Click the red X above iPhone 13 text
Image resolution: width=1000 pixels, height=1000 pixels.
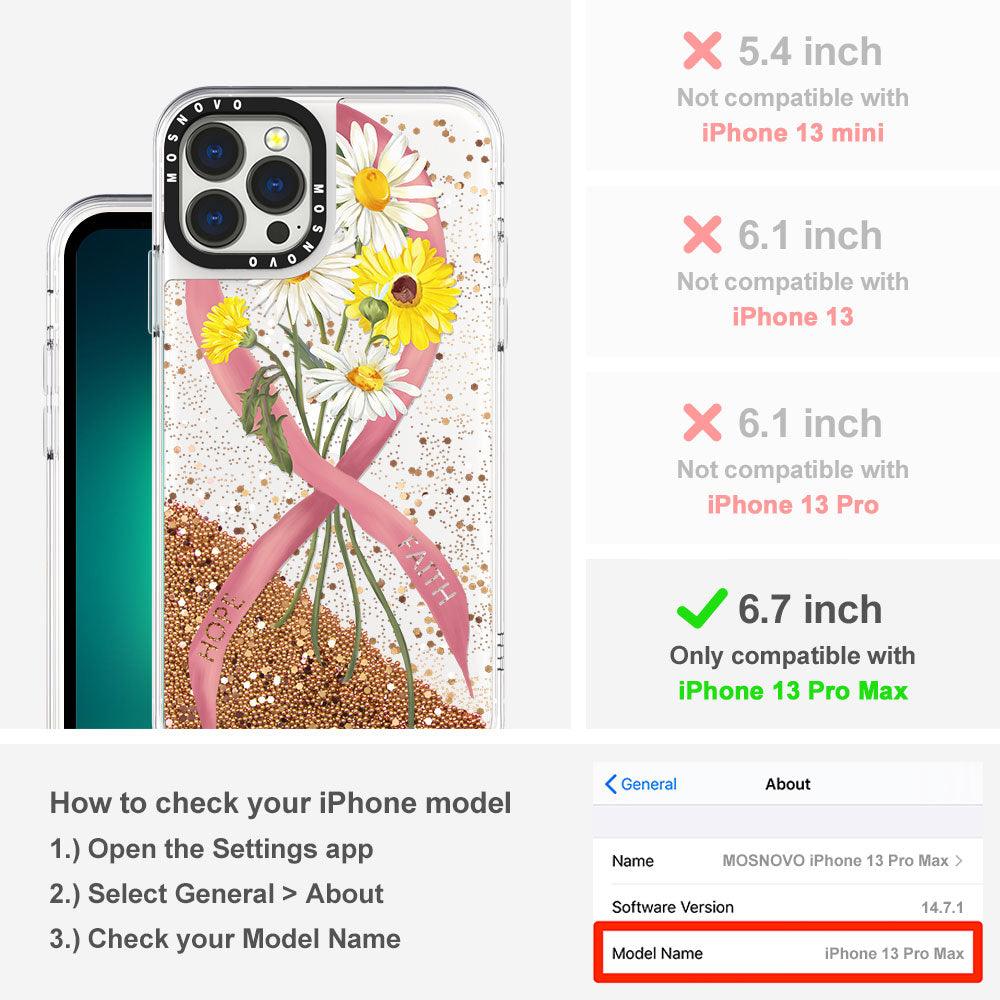pyautogui.click(x=702, y=234)
